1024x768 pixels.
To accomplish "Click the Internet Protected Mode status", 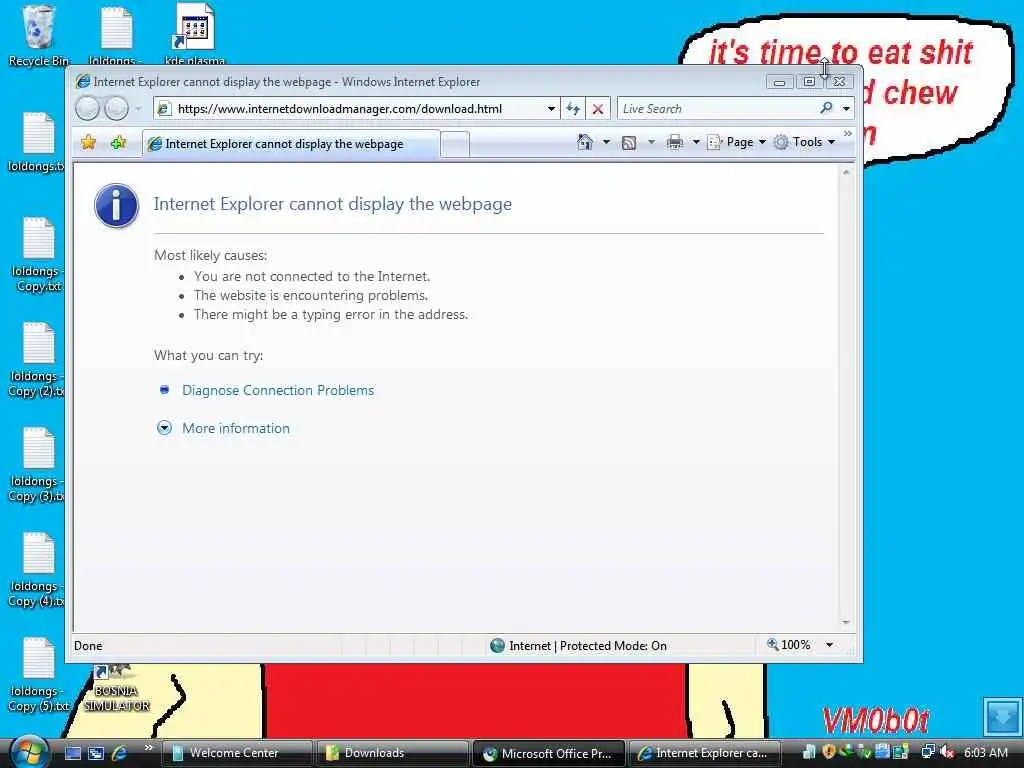I will point(579,646).
